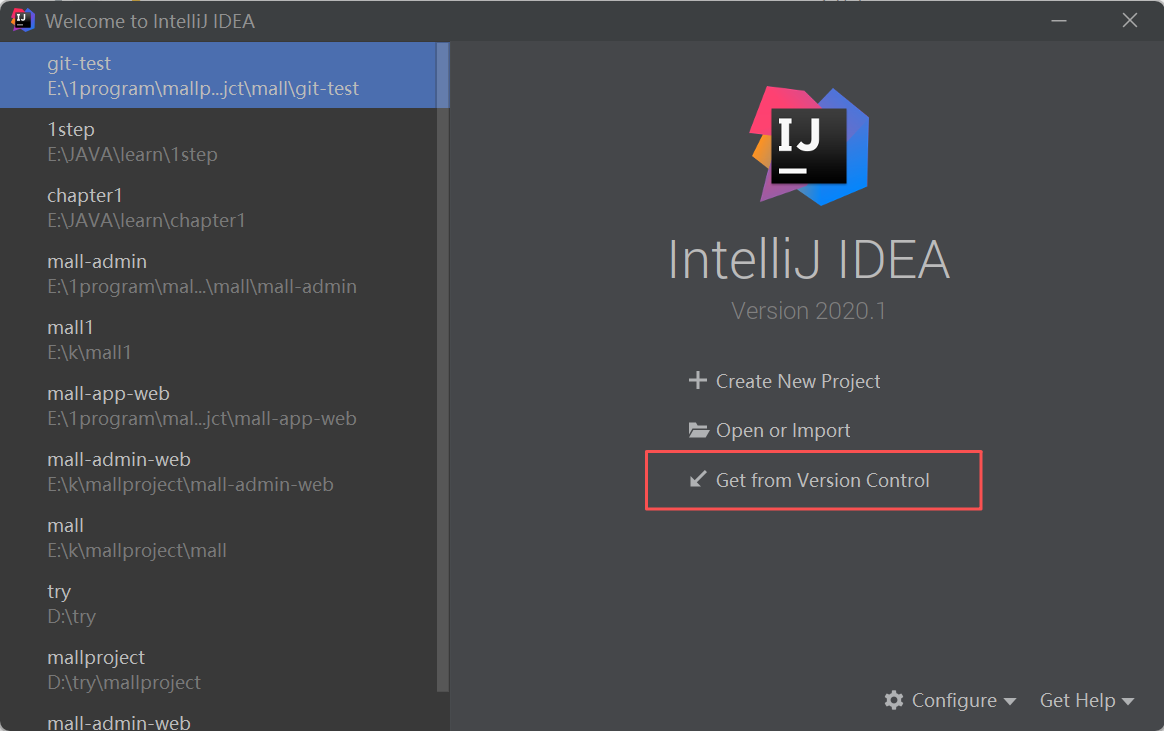Open recent project 1step
The height and width of the screenshot is (731, 1164).
pos(219,141)
